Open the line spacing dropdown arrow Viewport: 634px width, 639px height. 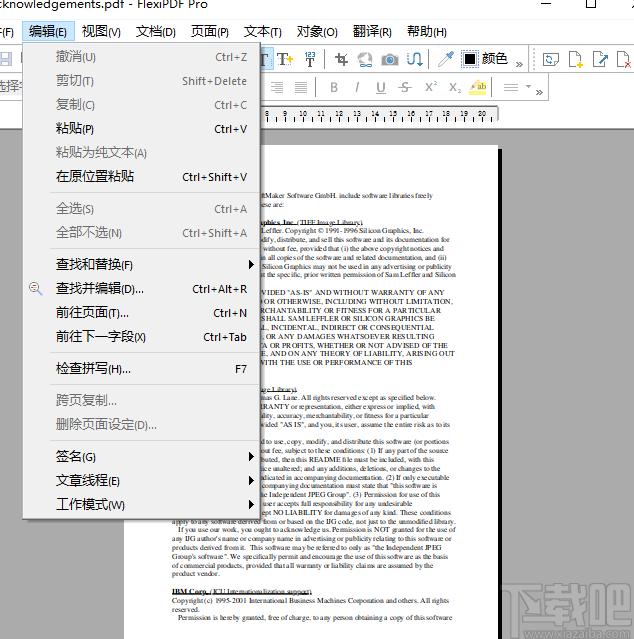[528, 86]
